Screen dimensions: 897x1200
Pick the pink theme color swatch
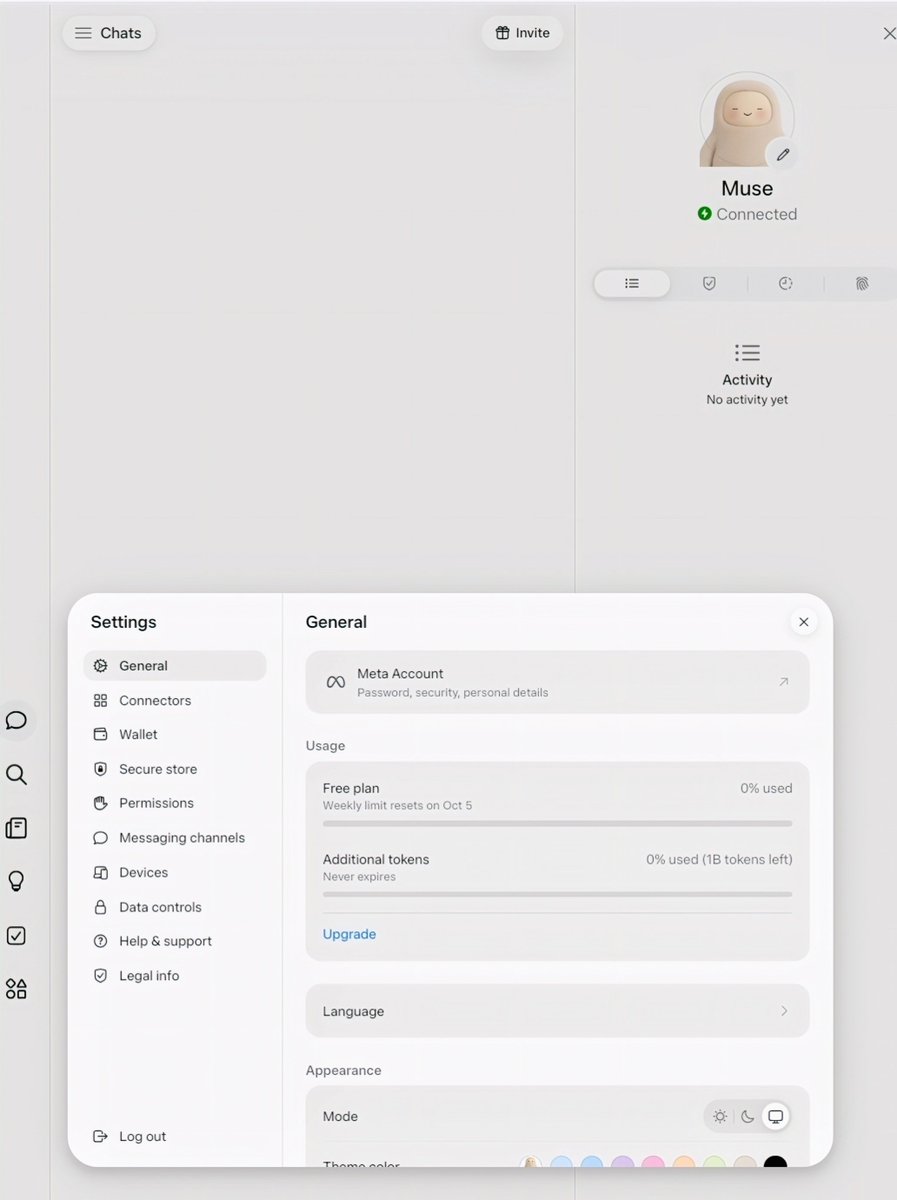[x=653, y=1163]
